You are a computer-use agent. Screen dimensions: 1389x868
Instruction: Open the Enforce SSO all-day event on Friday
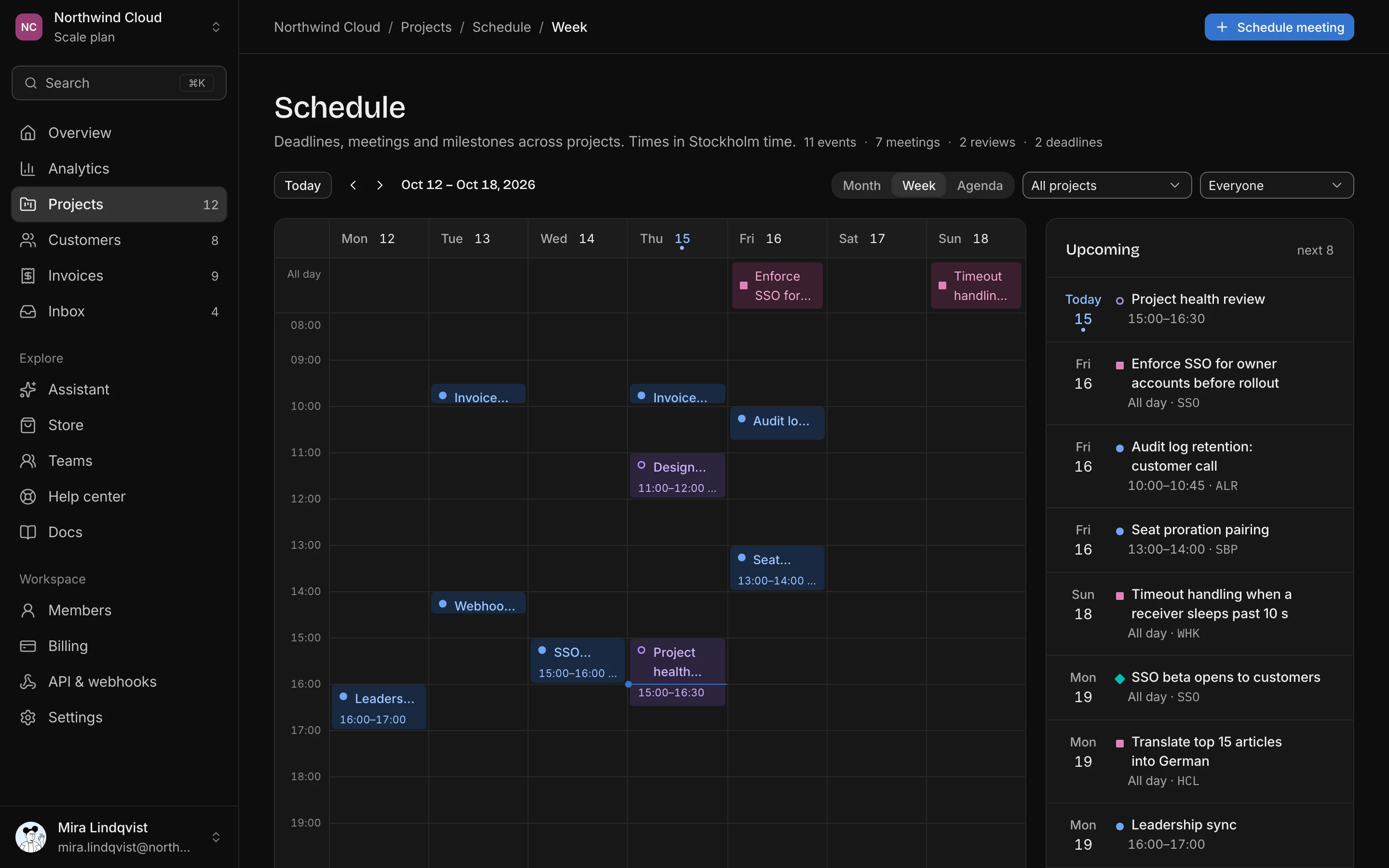pos(777,285)
